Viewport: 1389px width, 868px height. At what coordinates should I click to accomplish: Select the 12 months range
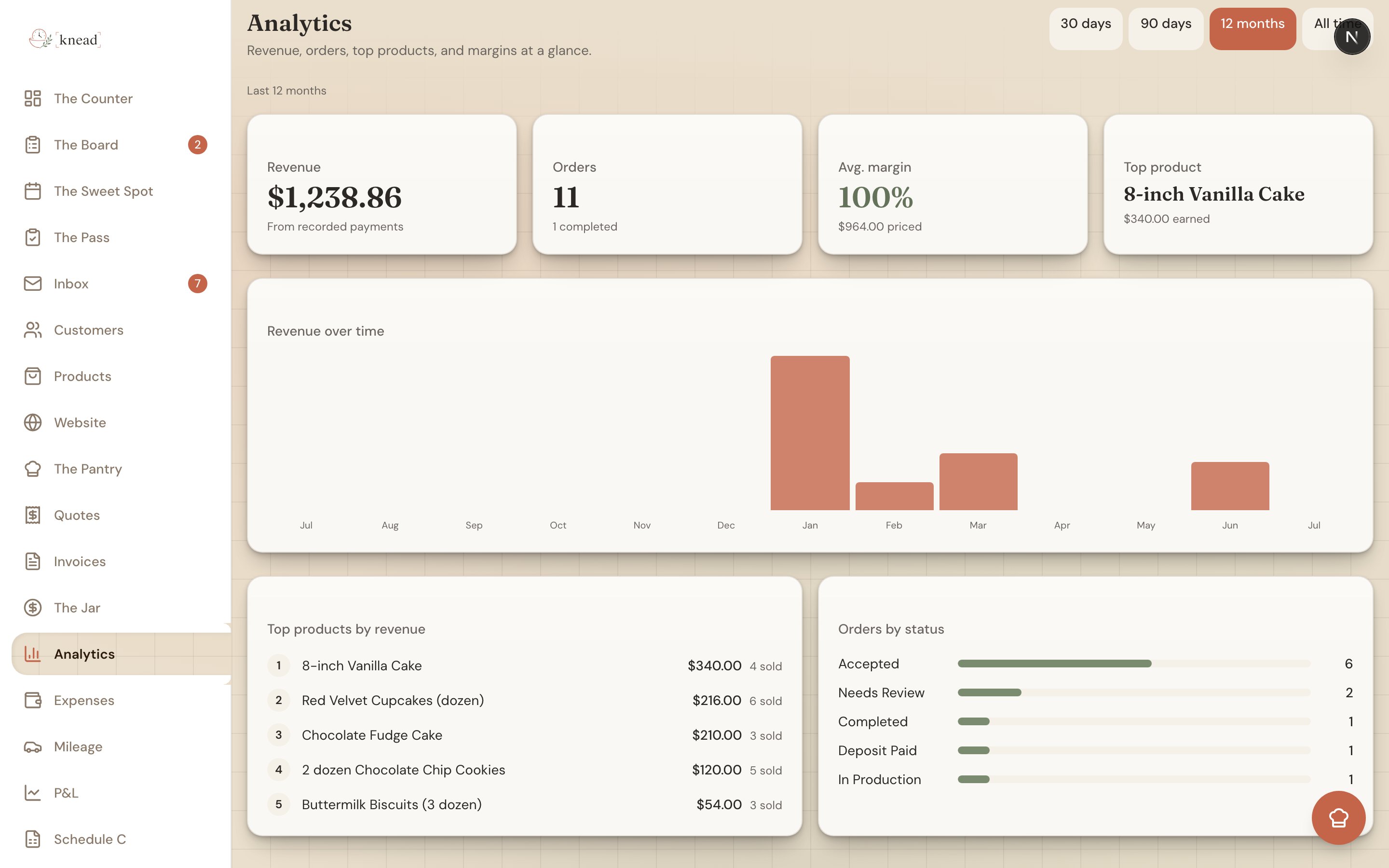pyautogui.click(x=1253, y=29)
